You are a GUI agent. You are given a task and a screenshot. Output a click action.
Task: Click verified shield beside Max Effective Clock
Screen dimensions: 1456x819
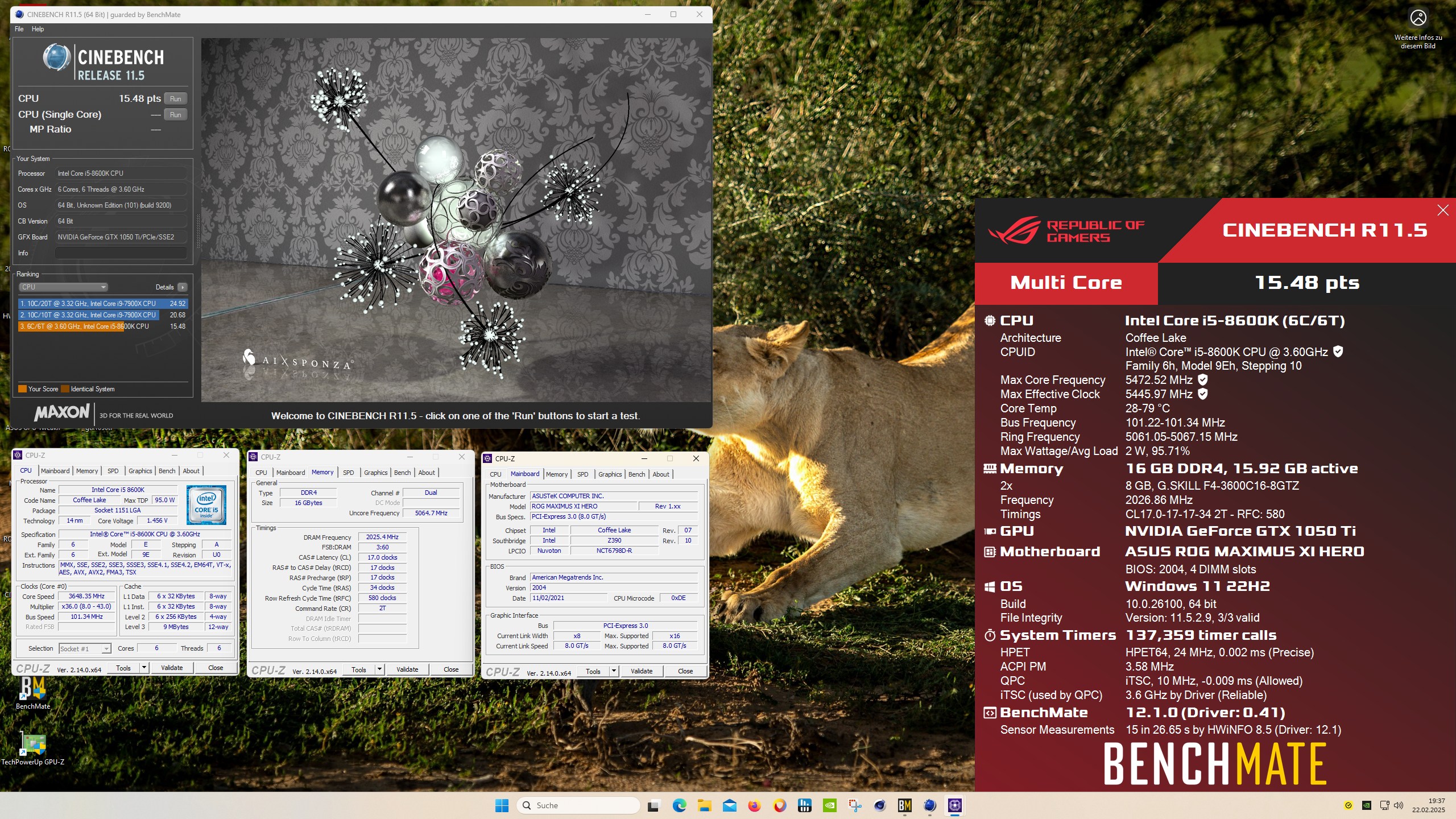click(x=1203, y=394)
